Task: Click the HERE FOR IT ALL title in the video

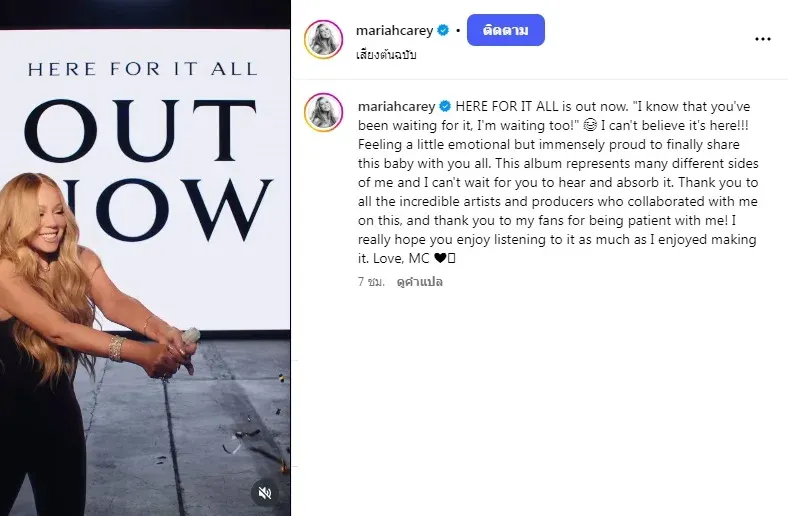Action: click(x=143, y=69)
